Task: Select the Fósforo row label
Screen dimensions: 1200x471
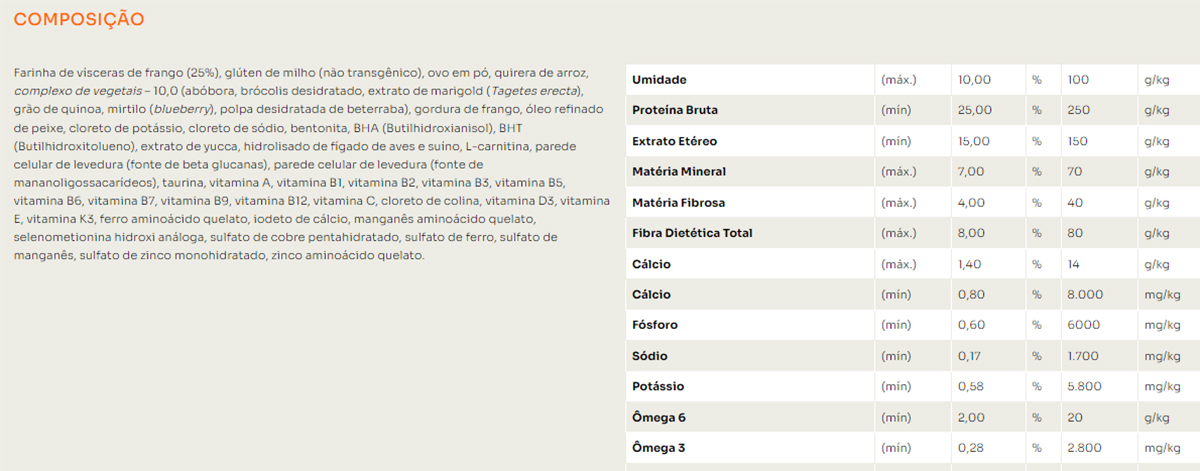Action: click(x=655, y=325)
